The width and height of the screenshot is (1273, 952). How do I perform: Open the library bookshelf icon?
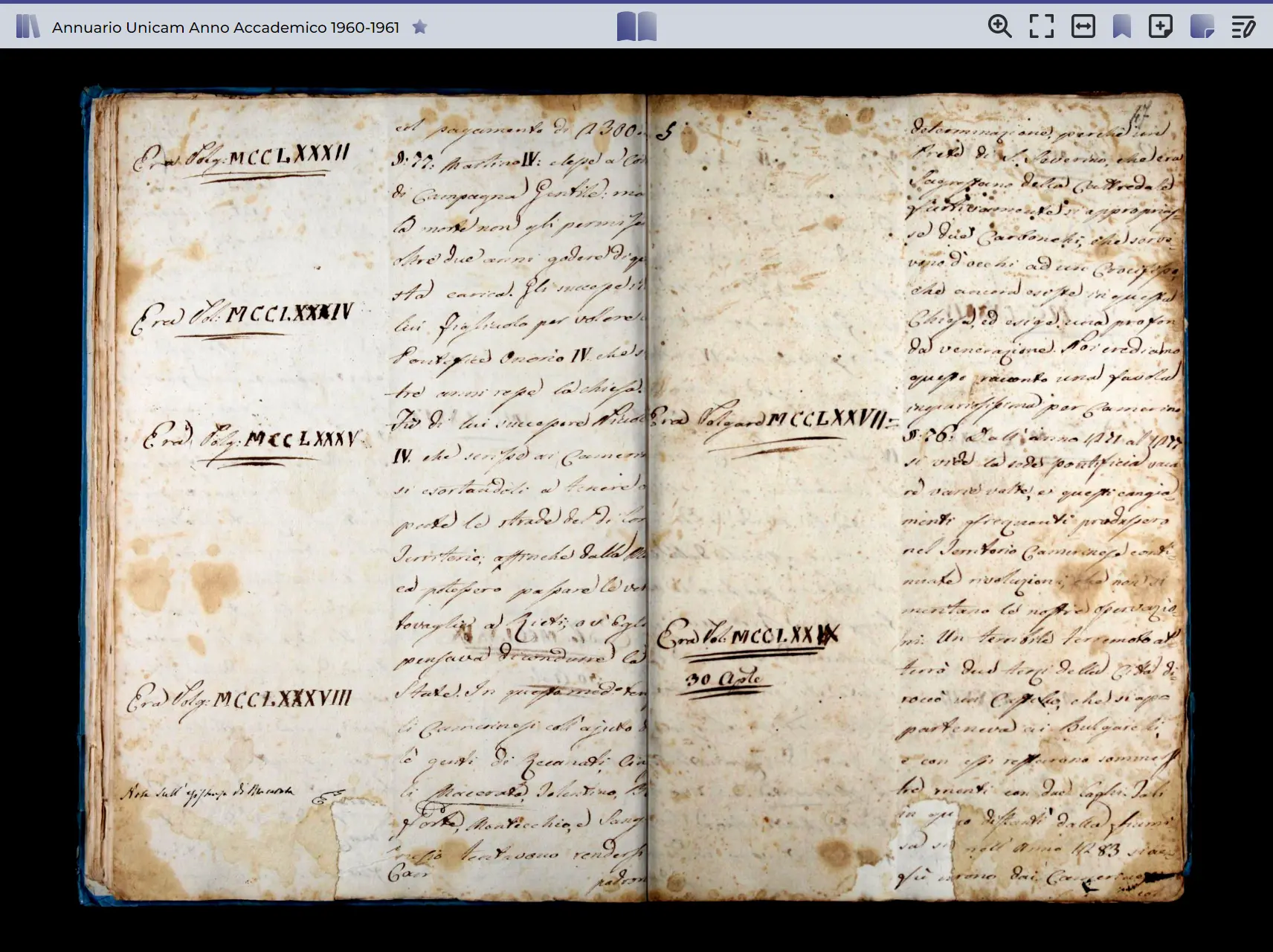(28, 28)
